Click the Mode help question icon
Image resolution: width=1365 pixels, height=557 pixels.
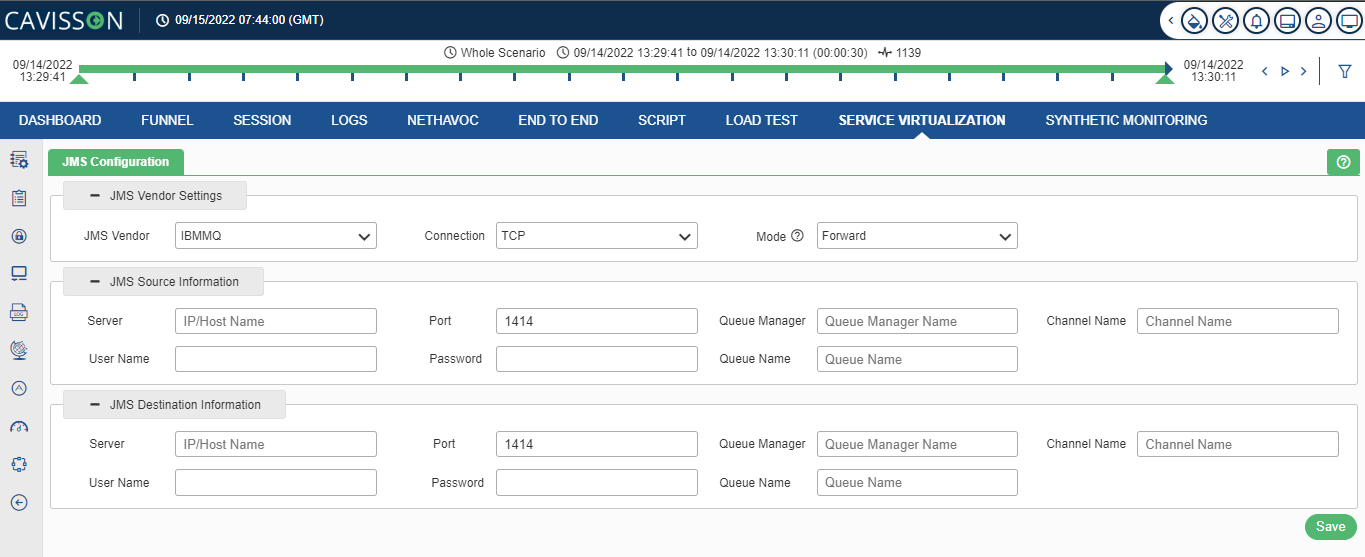click(x=797, y=236)
